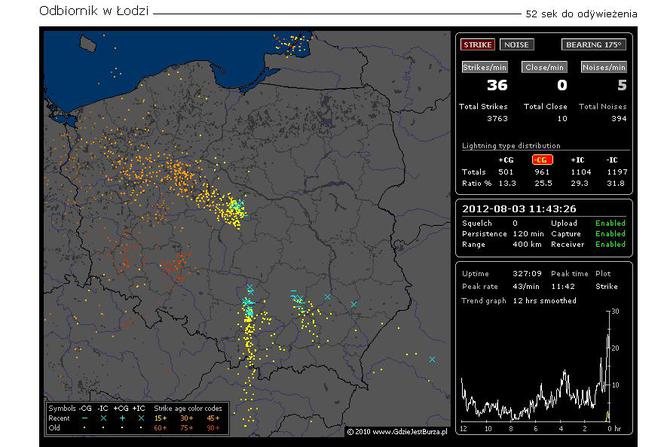
Task: Click the Strikes/min label box
Action: [x=484, y=67]
